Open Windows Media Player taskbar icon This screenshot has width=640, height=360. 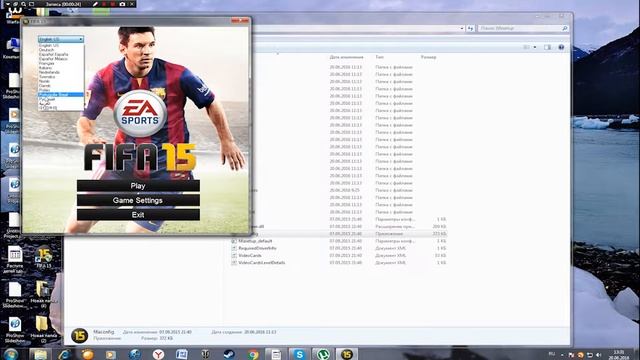111,354
